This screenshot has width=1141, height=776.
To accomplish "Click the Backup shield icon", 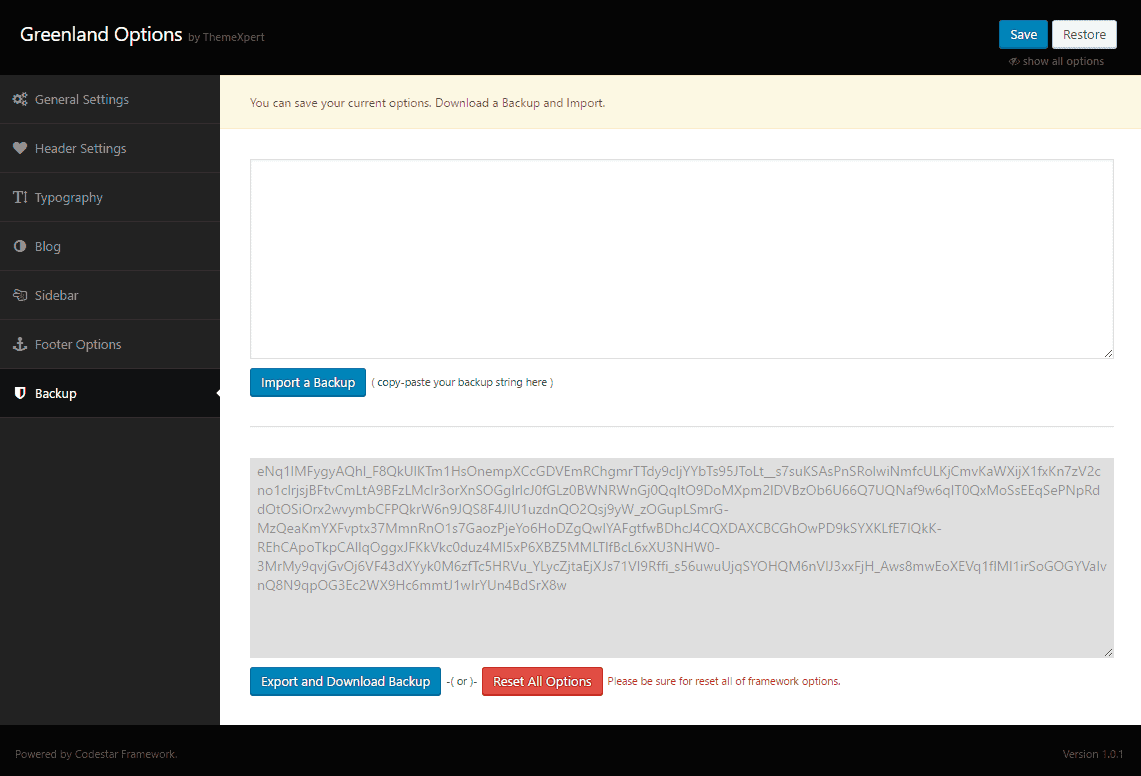I will 20,394.
